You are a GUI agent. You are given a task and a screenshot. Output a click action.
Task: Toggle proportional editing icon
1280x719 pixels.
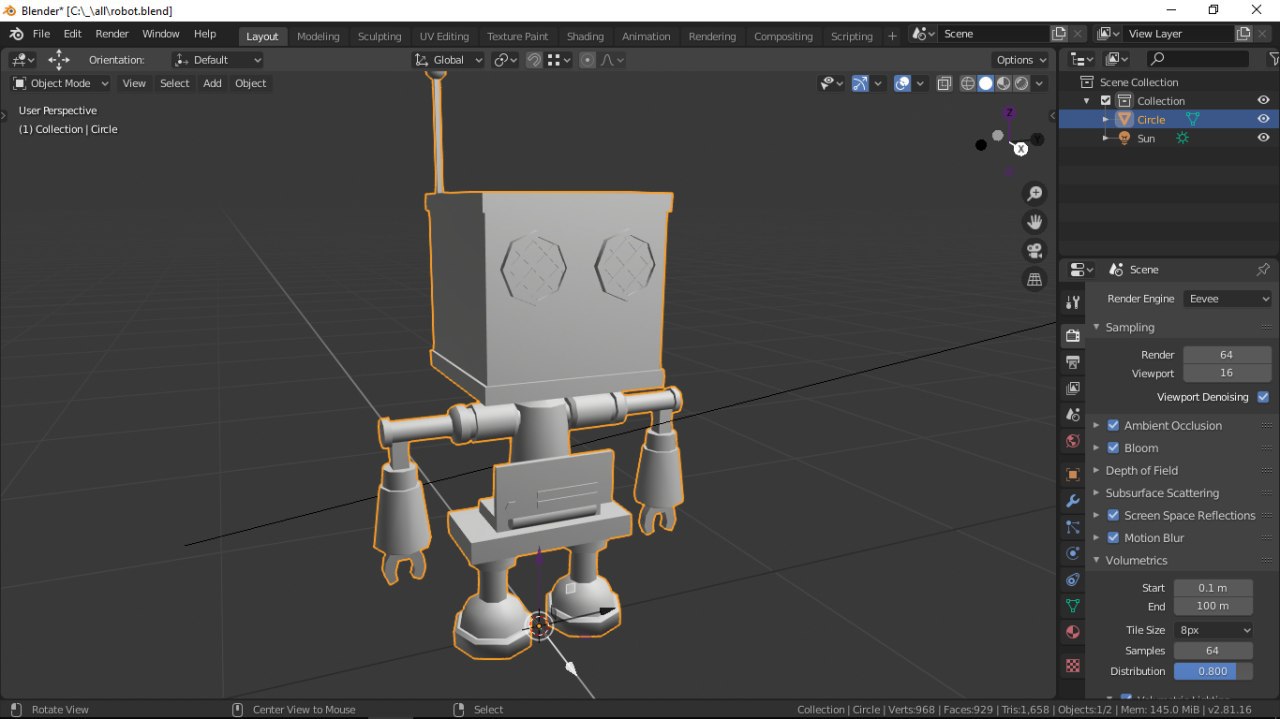(x=587, y=60)
